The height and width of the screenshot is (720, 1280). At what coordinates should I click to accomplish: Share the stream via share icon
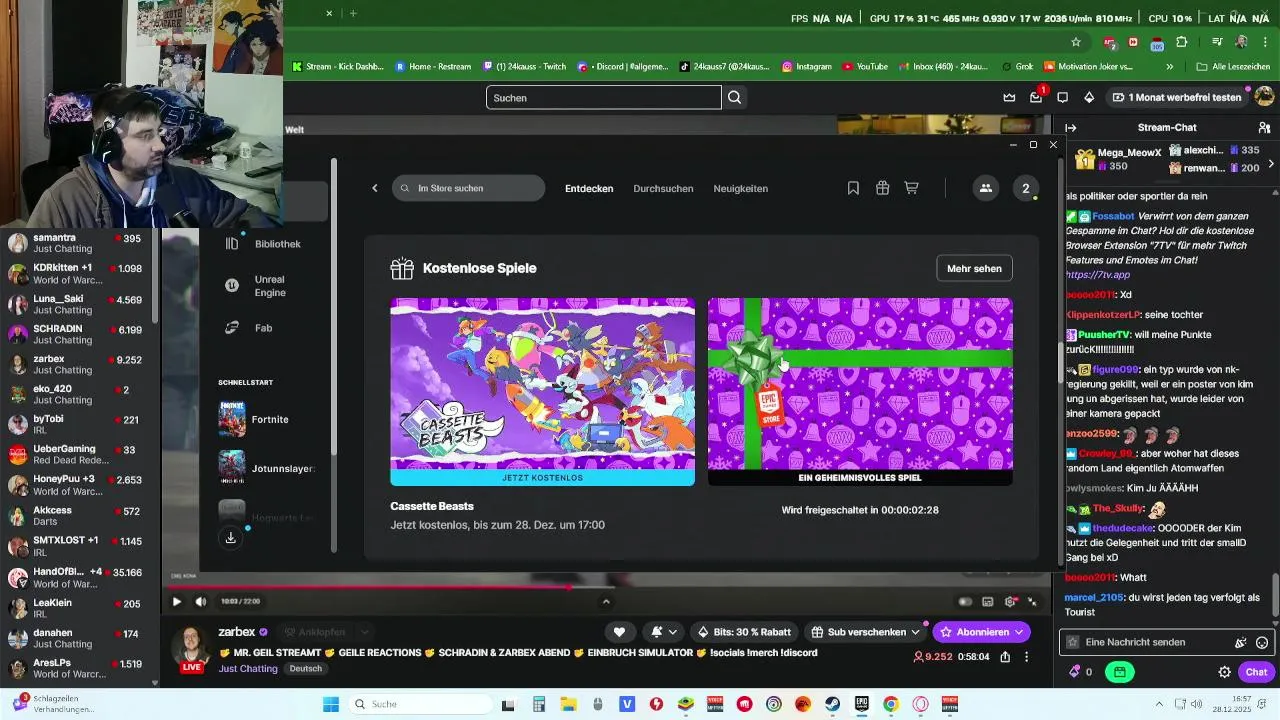pyautogui.click(x=1005, y=657)
